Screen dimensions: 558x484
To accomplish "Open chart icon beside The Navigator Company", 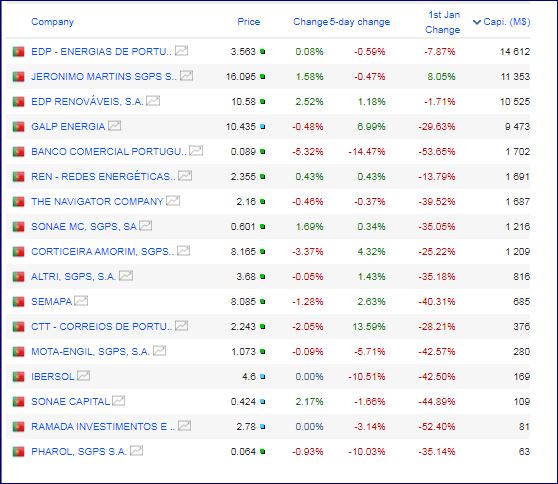I will 173,201.
